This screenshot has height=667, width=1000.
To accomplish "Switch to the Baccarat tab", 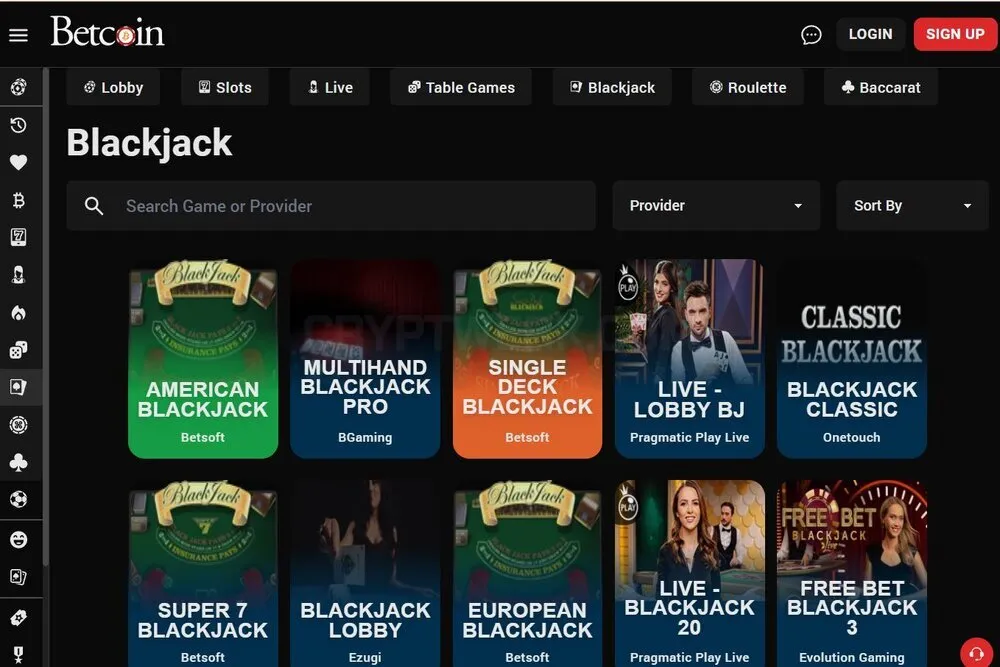I will tap(881, 87).
